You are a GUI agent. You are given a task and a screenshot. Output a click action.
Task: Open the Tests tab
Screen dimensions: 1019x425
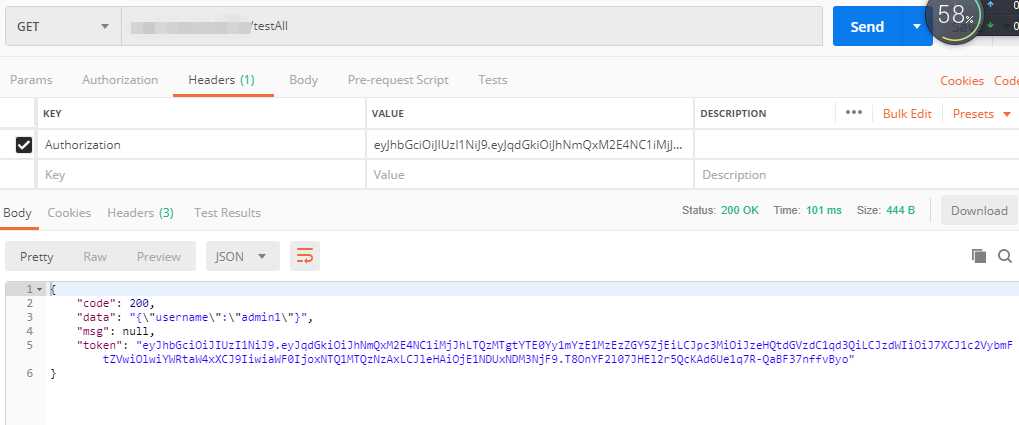pyautogui.click(x=493, y=80)
